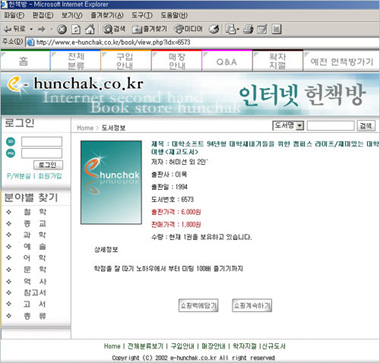Click the page icon in the address bar
This screenshot has width=380, height=363.
(30, 42)
